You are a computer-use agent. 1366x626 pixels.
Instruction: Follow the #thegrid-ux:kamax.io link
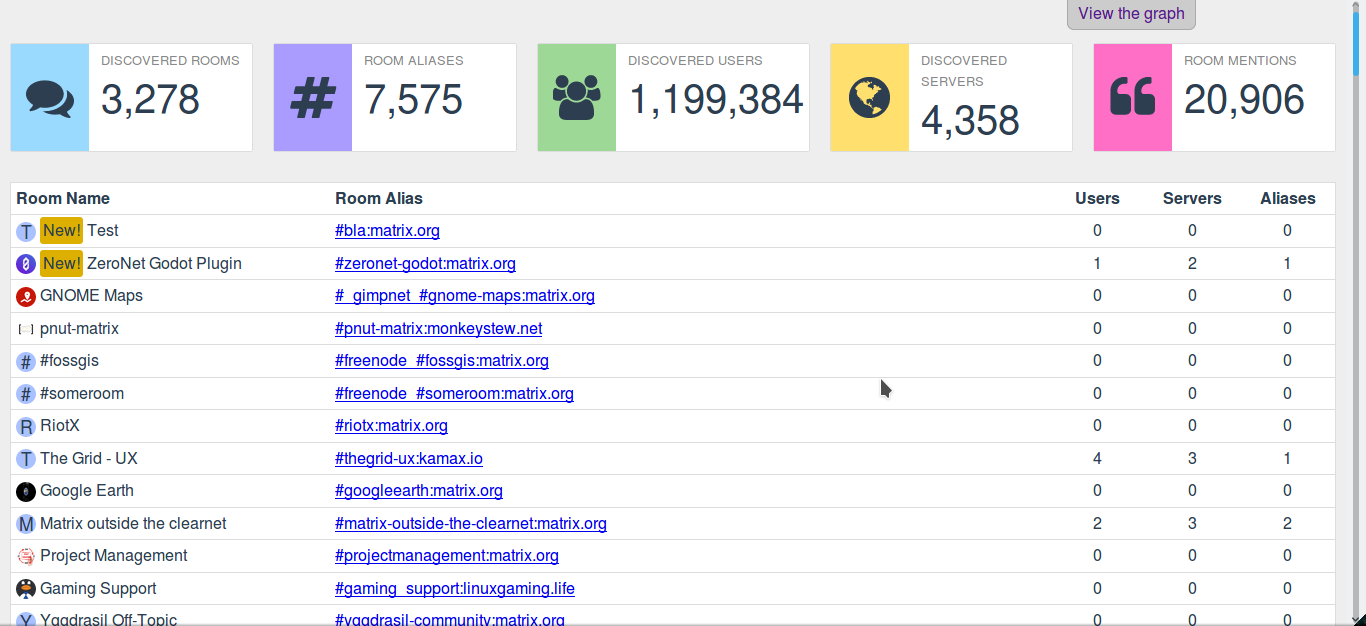(x=409, y=459)
